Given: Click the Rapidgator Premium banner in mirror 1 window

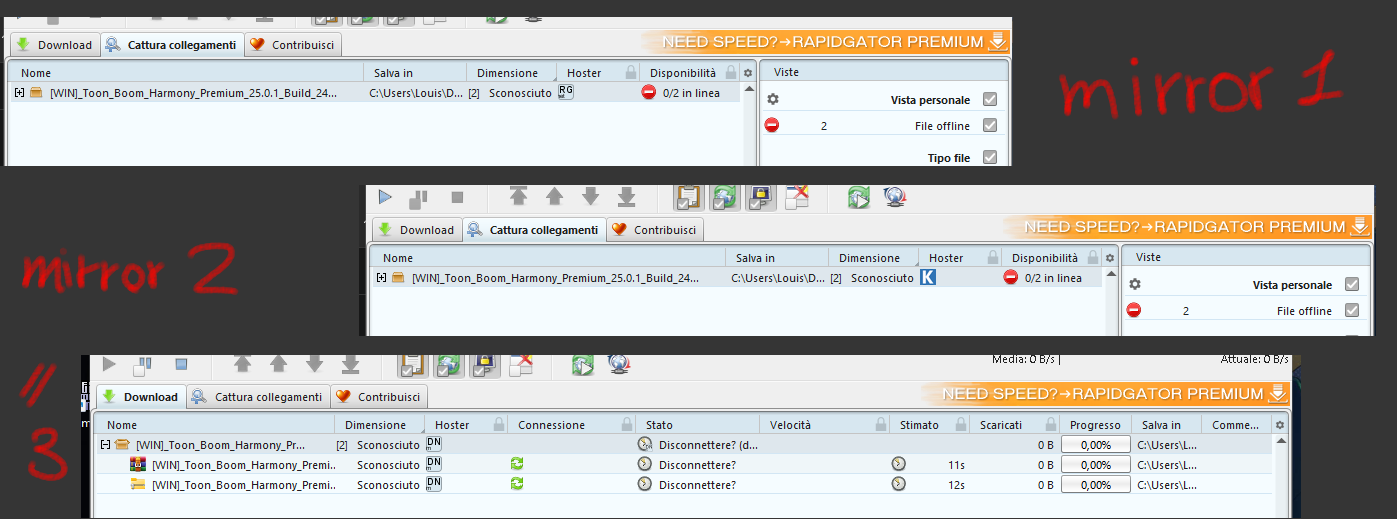Looking at the screenshot, I should [825, 42].
